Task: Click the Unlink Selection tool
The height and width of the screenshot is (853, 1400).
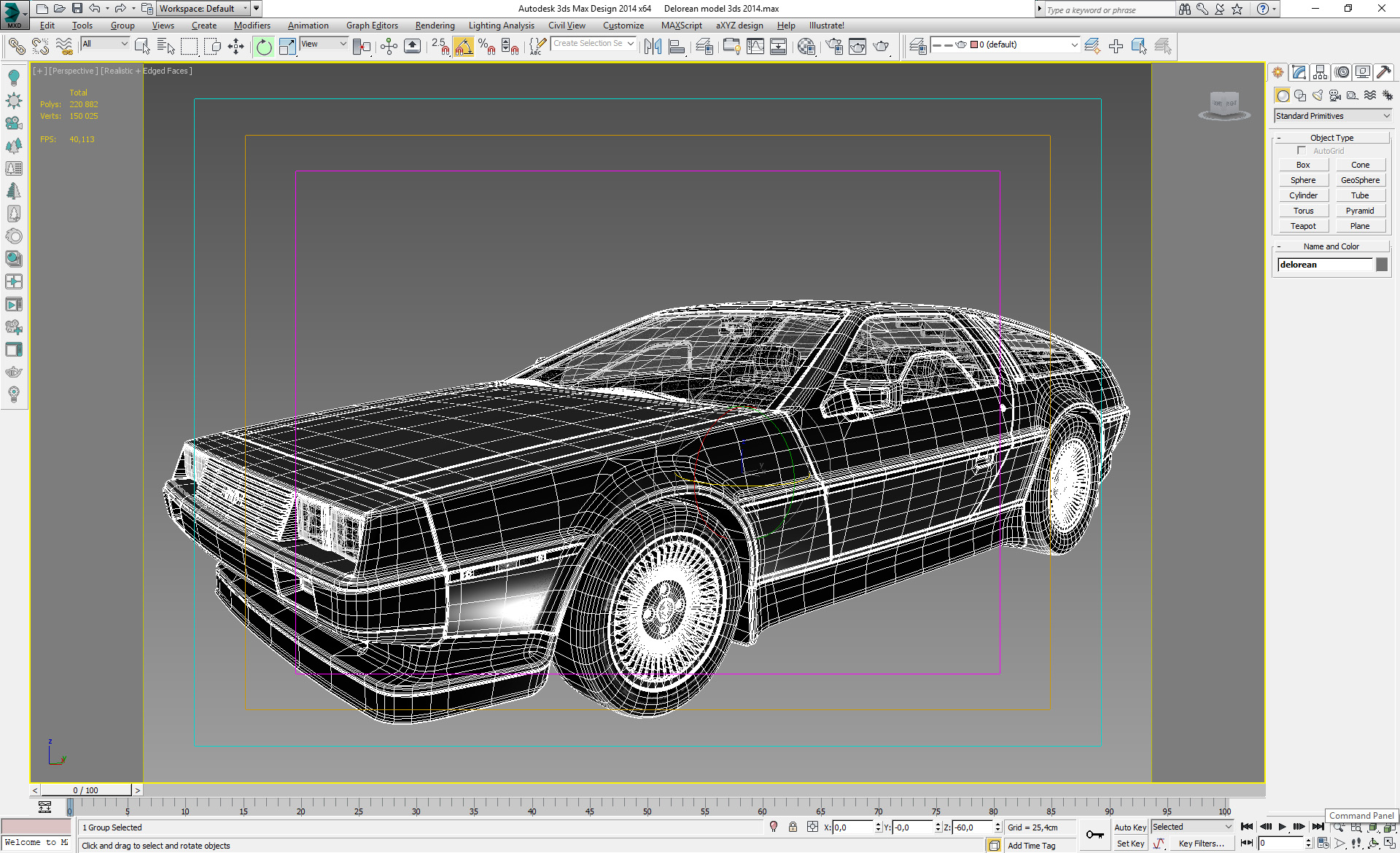Action: [40, 47]
